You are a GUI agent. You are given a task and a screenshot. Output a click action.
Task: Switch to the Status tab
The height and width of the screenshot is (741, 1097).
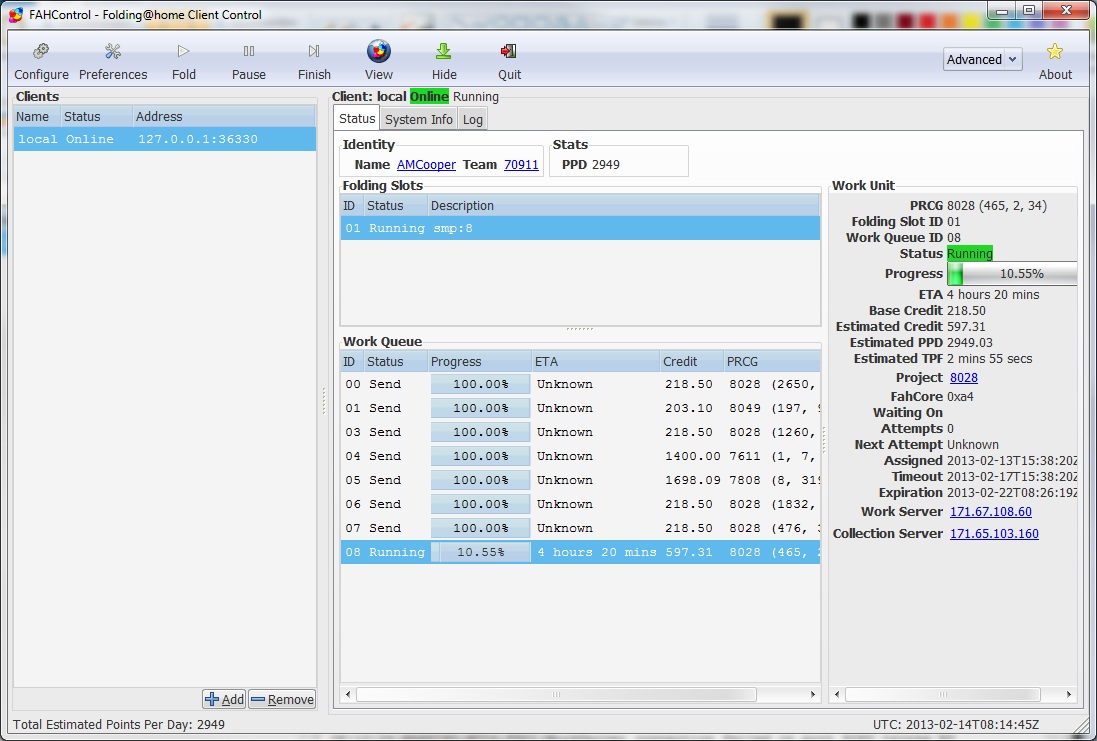pyautogui.click(x=357, y=119)
